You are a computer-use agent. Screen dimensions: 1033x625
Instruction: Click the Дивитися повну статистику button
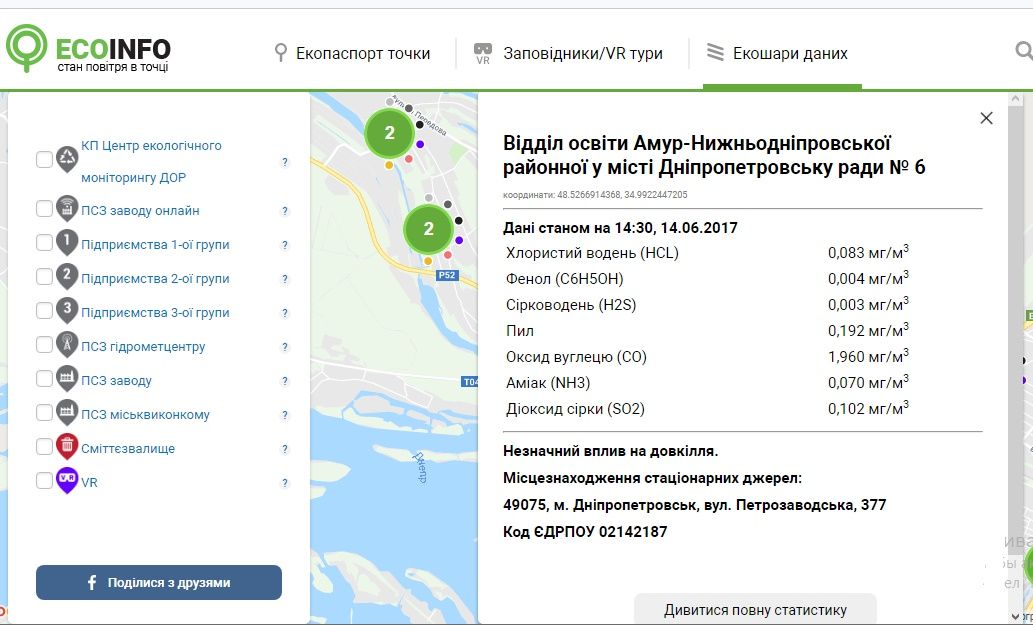(x=754, y=610)
